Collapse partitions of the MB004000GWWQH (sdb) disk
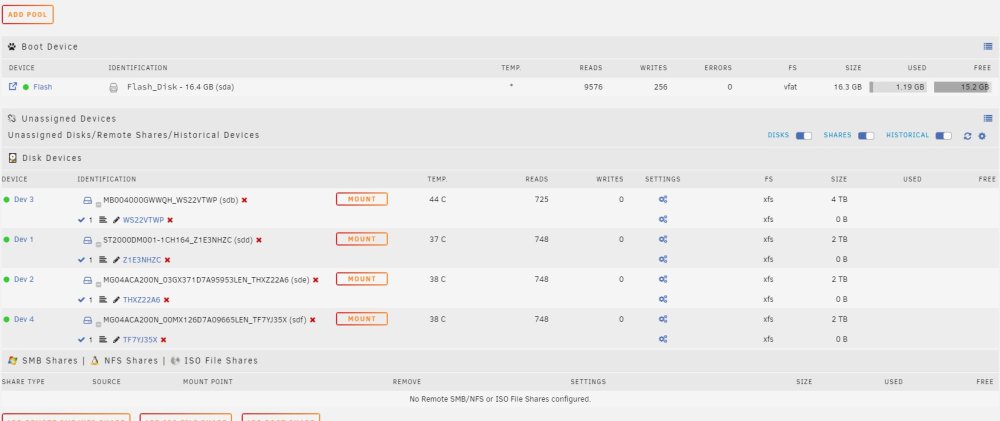Screen dimensions: 1000x421 (98, 203)
